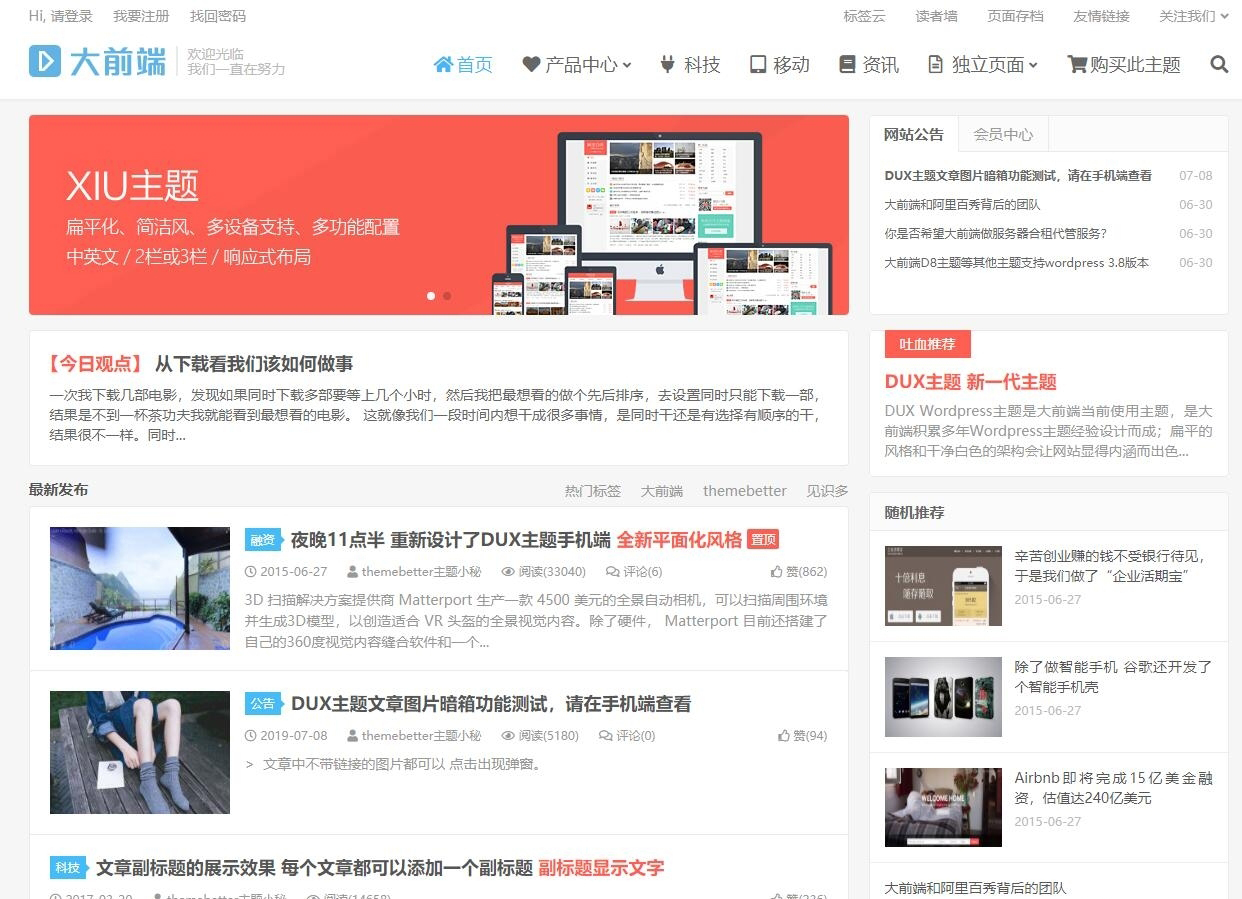The image size is (1242, 899).
Task: Open comments via 评论(6) icon
Action: point(612,572)
